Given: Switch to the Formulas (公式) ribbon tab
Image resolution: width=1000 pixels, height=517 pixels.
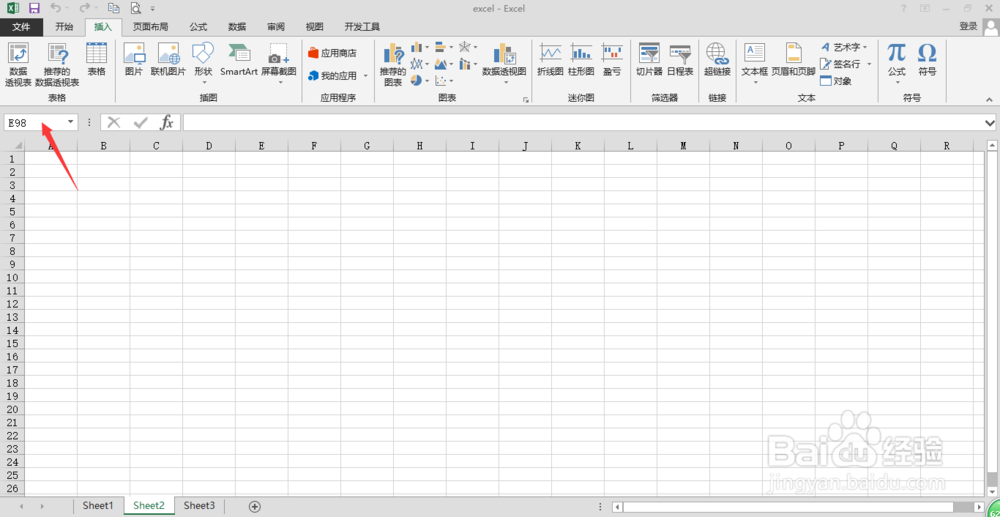Looking at the screenshot, I should (198, 27).
